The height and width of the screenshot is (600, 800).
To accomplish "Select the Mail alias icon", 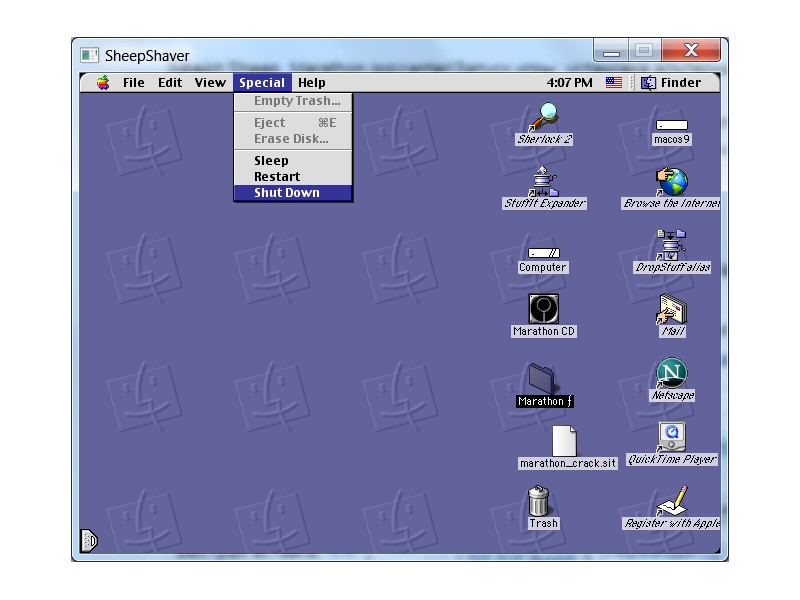I will (672, 309).
